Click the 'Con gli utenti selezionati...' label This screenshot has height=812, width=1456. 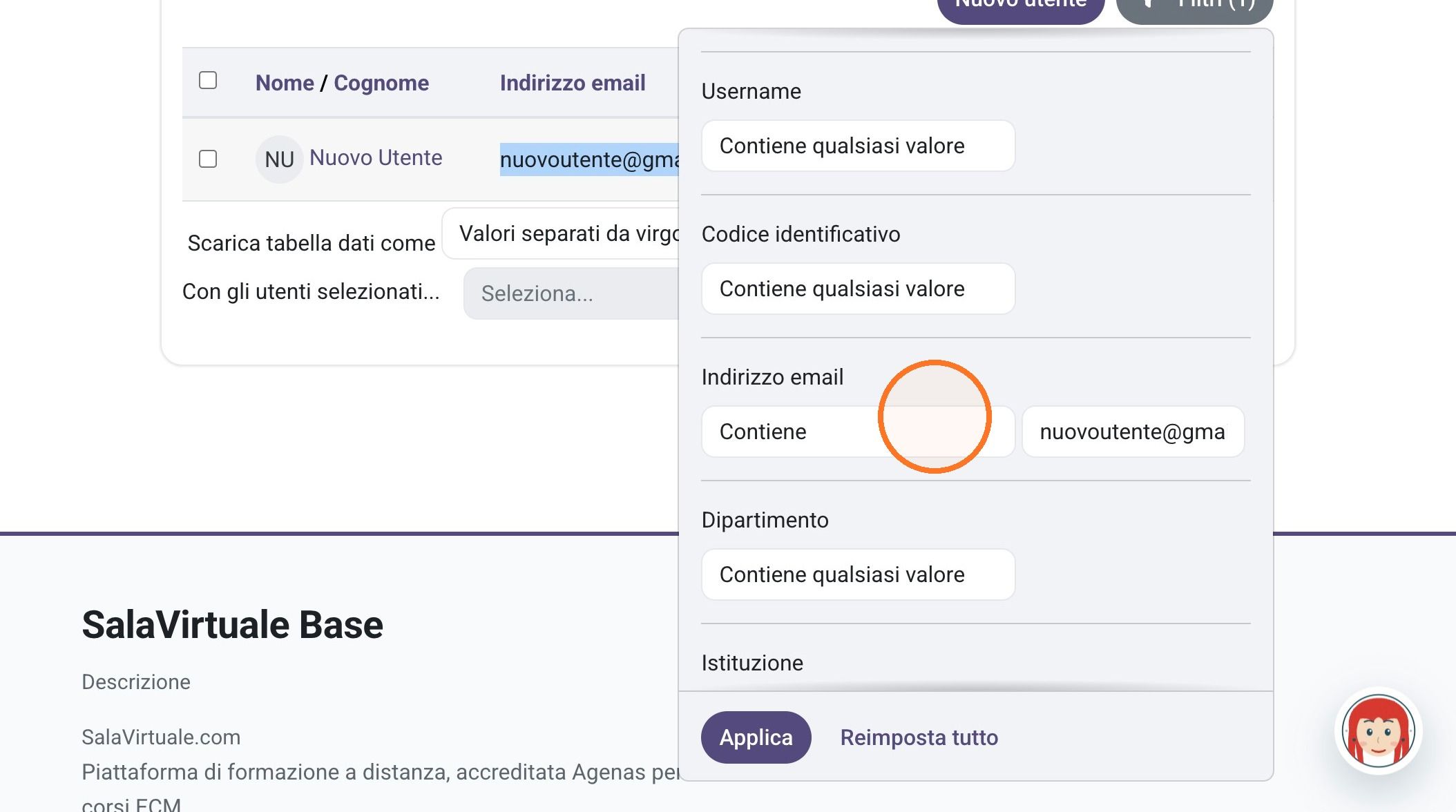311,291
